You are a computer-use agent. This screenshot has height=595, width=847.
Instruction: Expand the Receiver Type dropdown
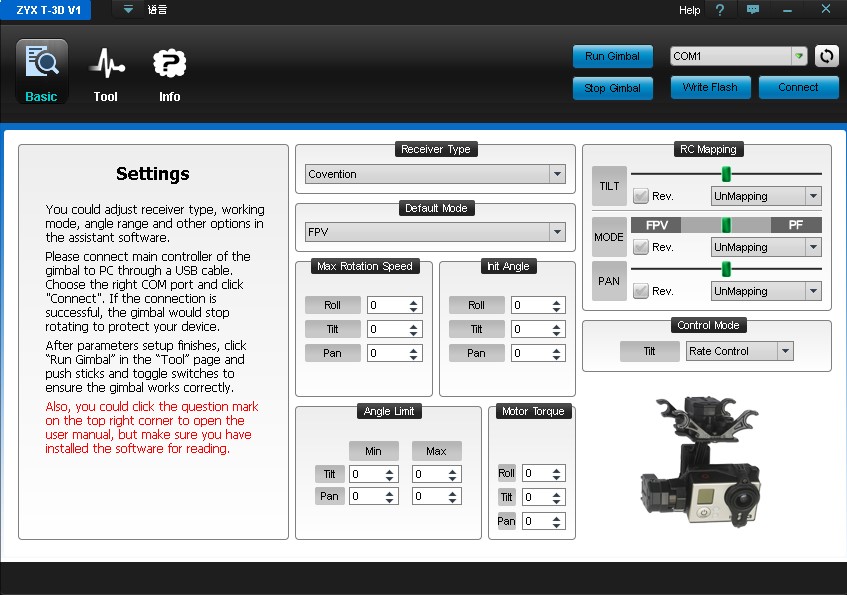coord(557,174)
